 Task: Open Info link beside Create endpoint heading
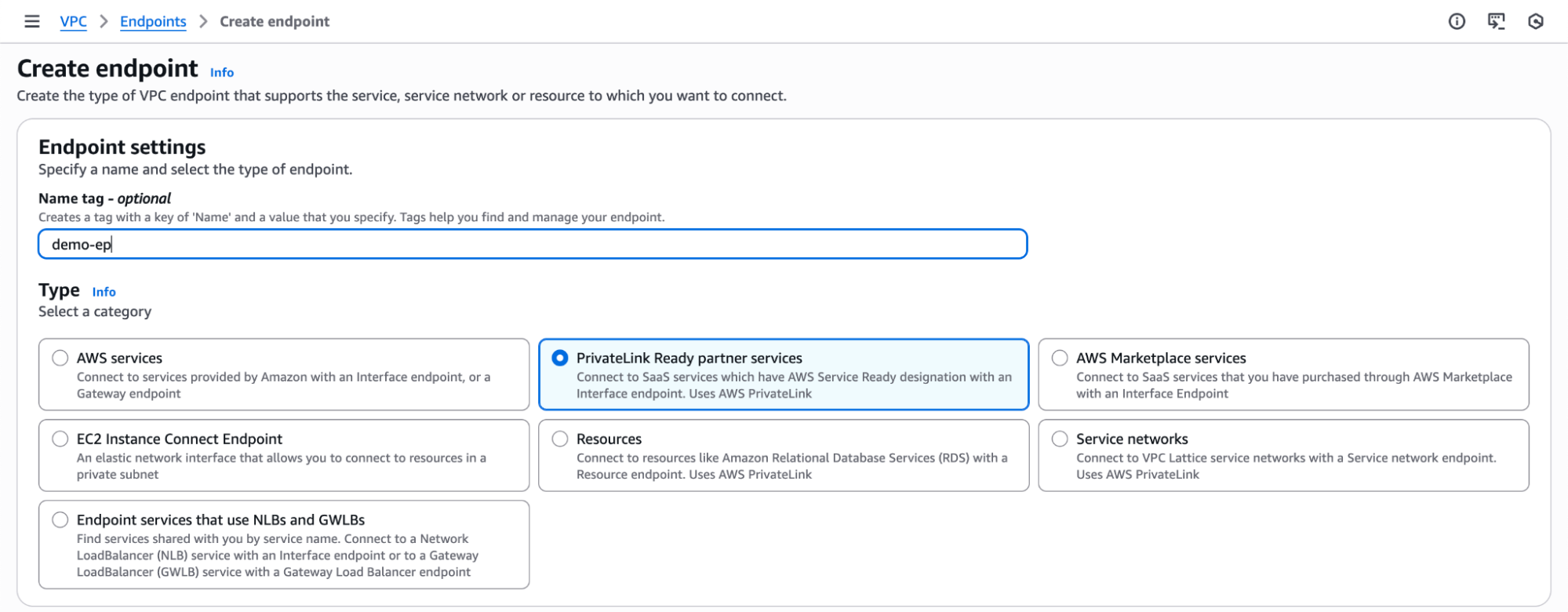click(x=222, y=72)
